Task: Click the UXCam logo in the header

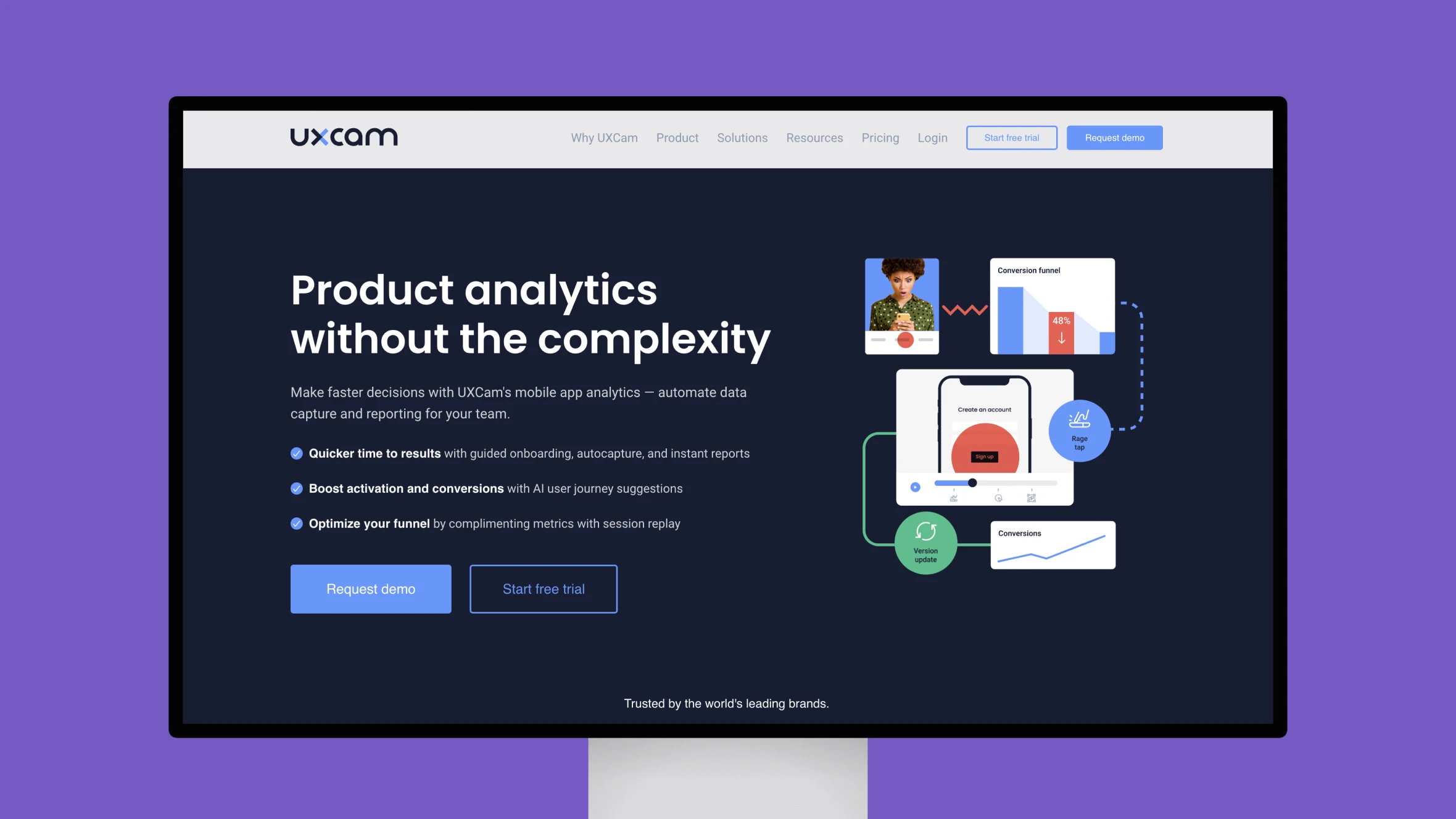Action: pos(343,136)
